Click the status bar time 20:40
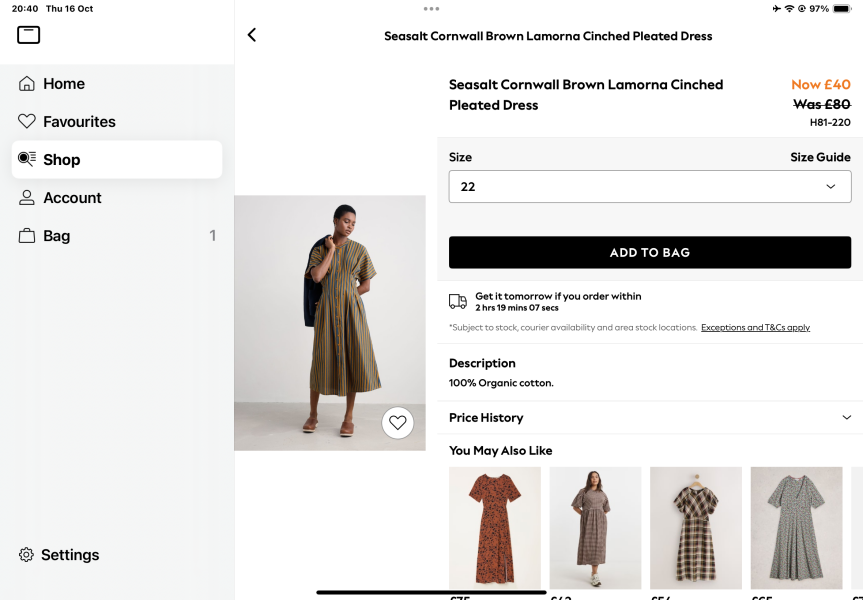 pos(25,9)
